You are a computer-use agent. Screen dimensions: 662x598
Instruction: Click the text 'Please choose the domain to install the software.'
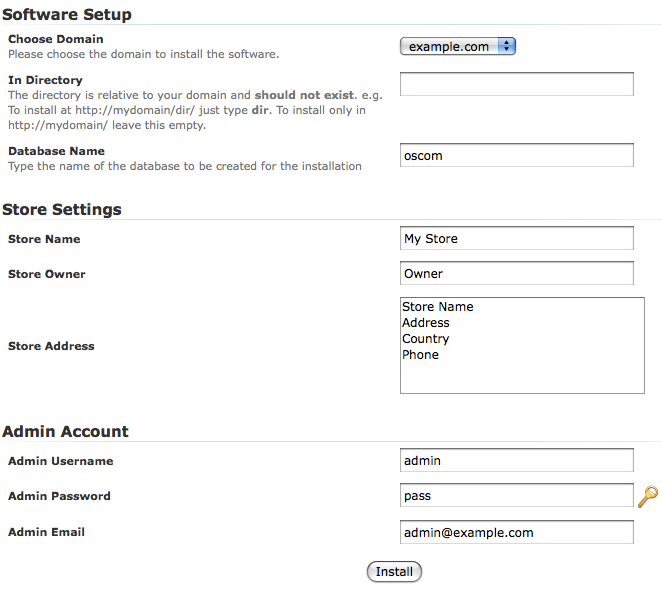tap(144, 54)
